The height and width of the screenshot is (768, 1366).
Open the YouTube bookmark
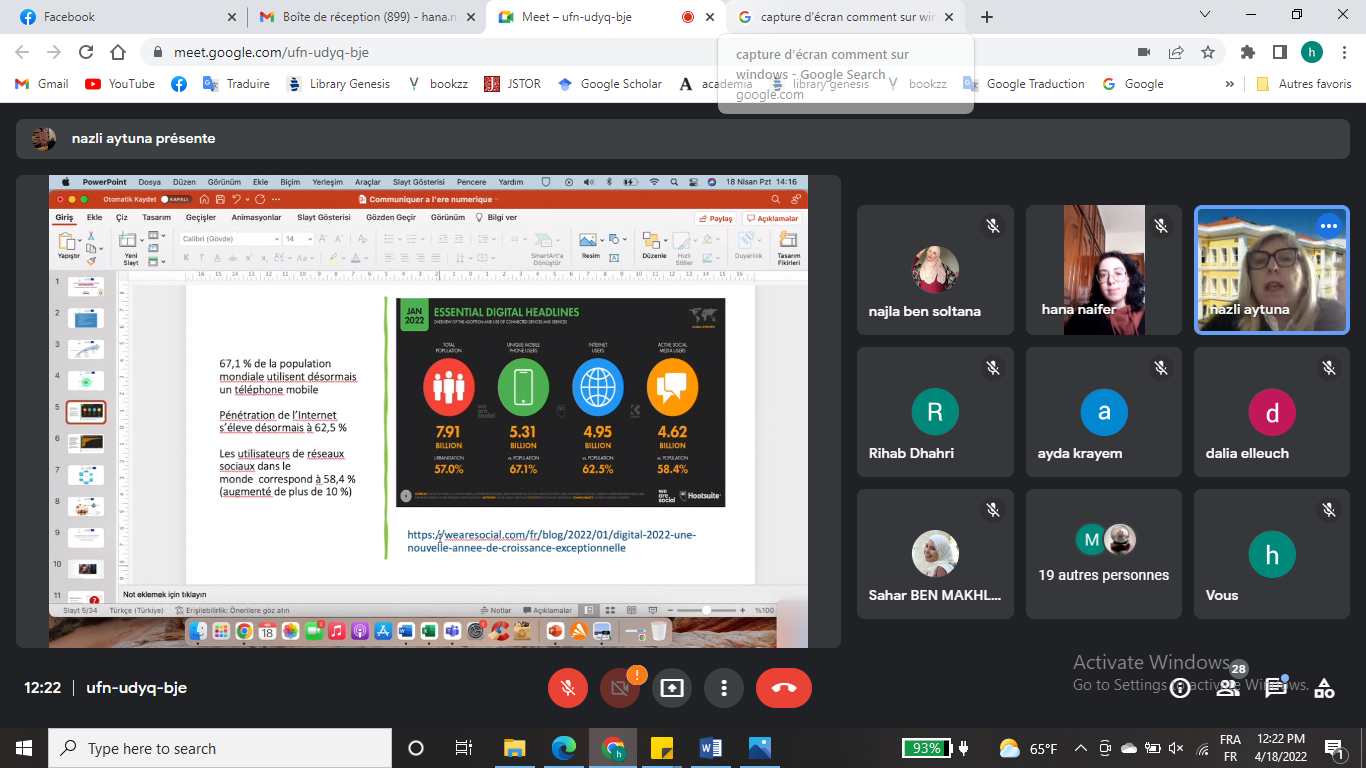point(120,84)
